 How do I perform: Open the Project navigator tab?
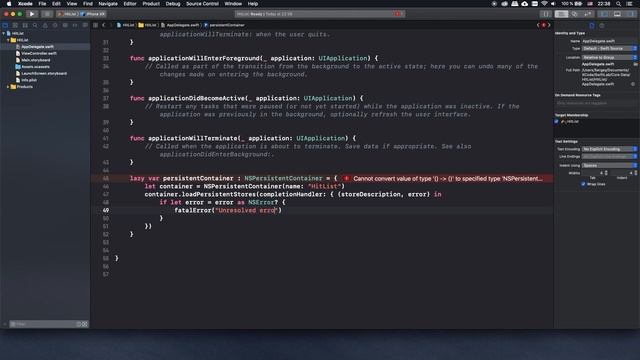[x=5, y=25]
